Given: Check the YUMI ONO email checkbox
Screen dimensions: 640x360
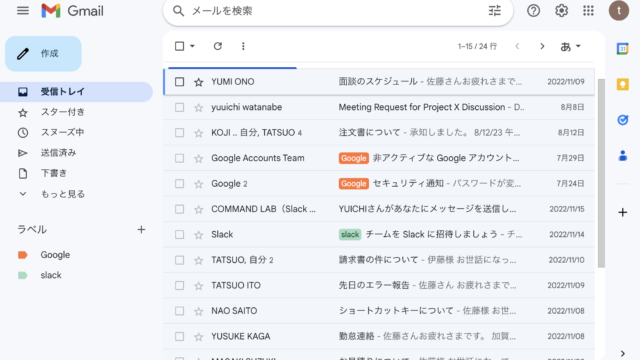Looking at the screenshot, I should click(x=180, y=82).
